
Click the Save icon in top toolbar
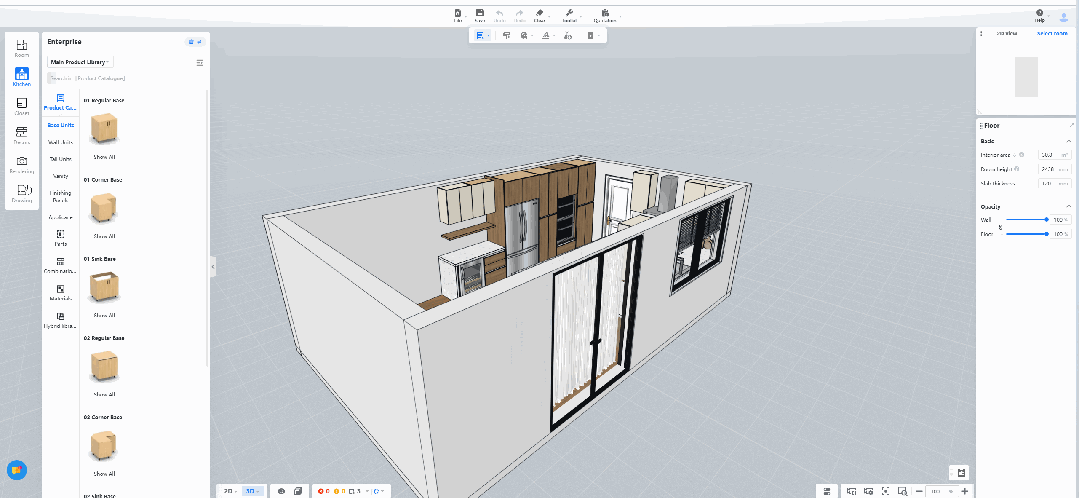click(x=480, y=15)
